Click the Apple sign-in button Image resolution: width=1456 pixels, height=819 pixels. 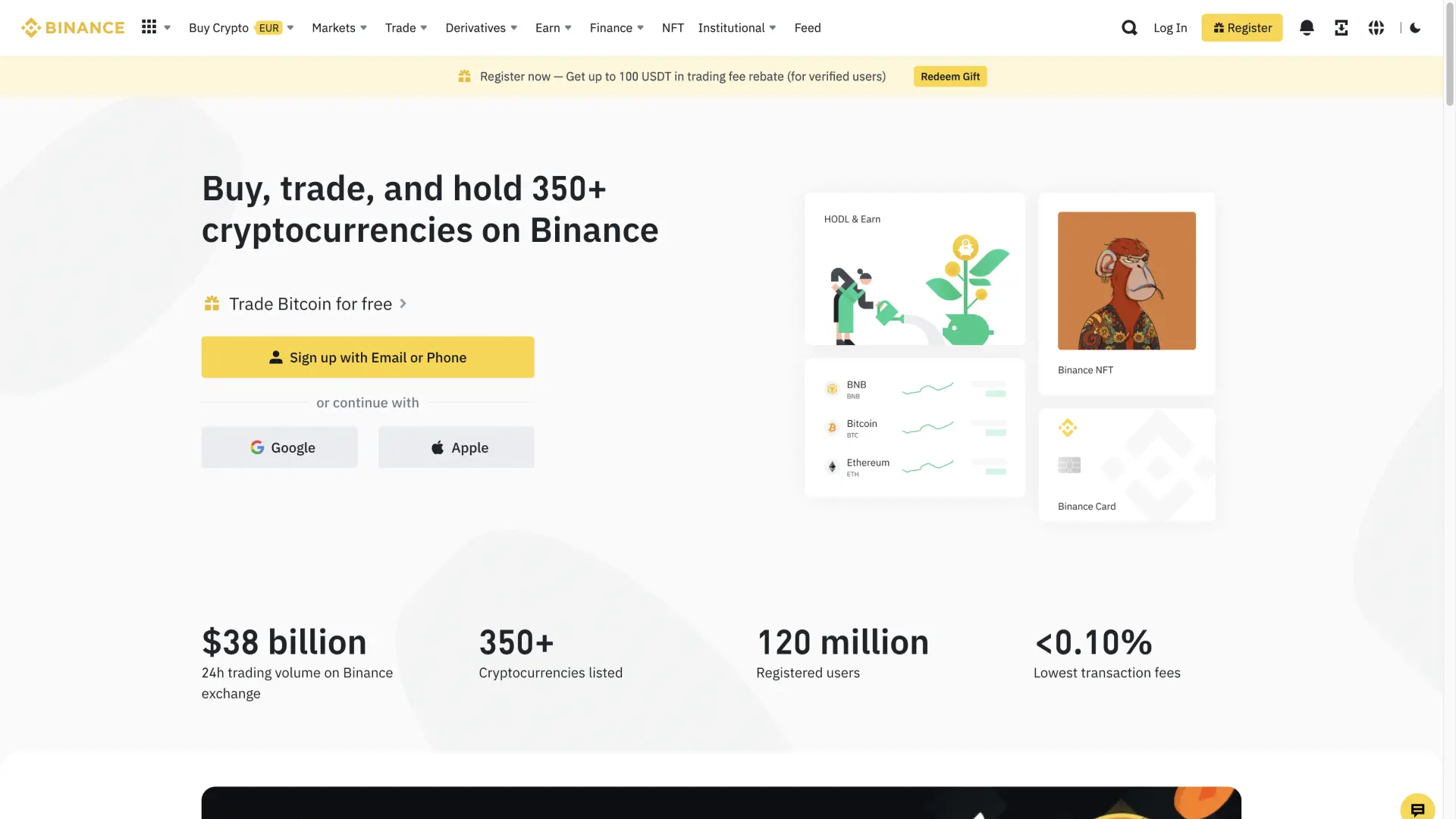coord(456,447)
